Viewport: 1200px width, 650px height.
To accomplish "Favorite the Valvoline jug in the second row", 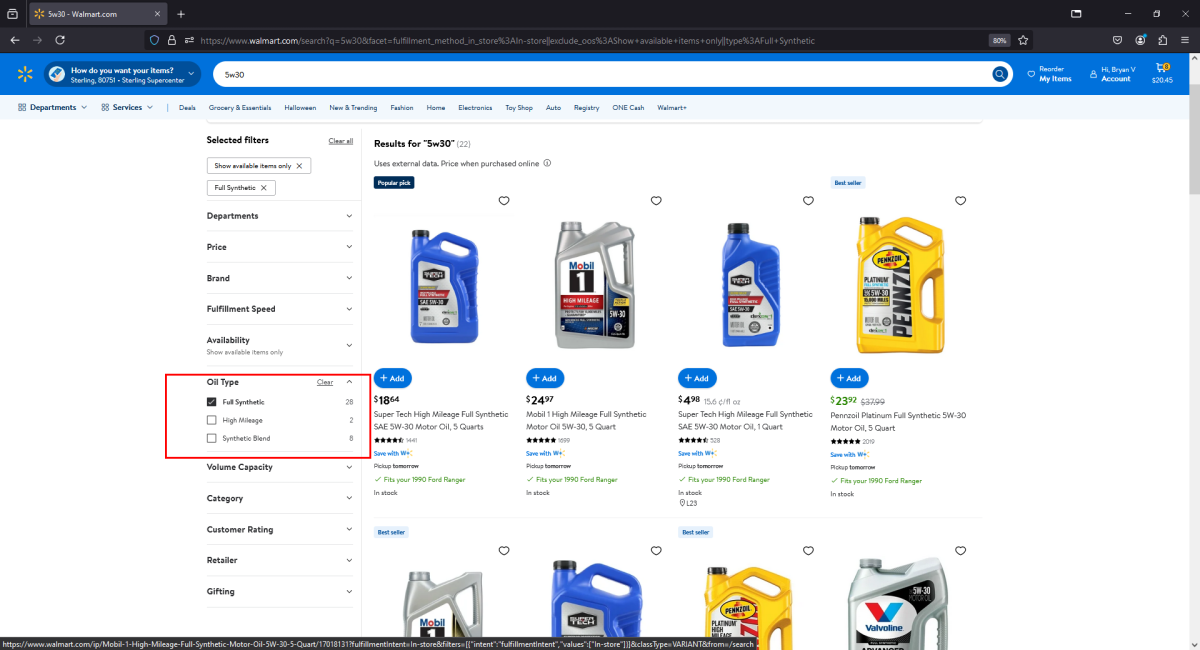I will (961, 551).
